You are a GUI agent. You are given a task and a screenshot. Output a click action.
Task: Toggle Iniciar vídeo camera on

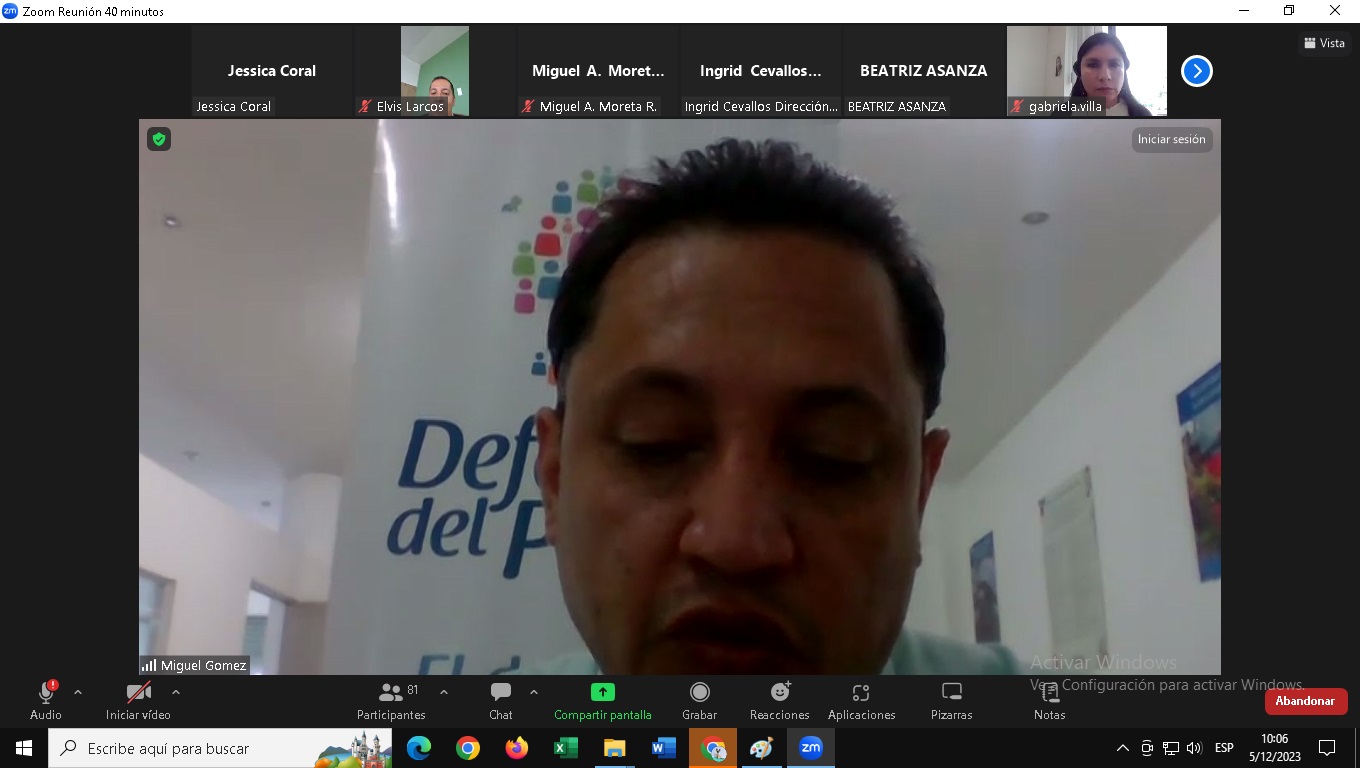[x=138, y=700]
